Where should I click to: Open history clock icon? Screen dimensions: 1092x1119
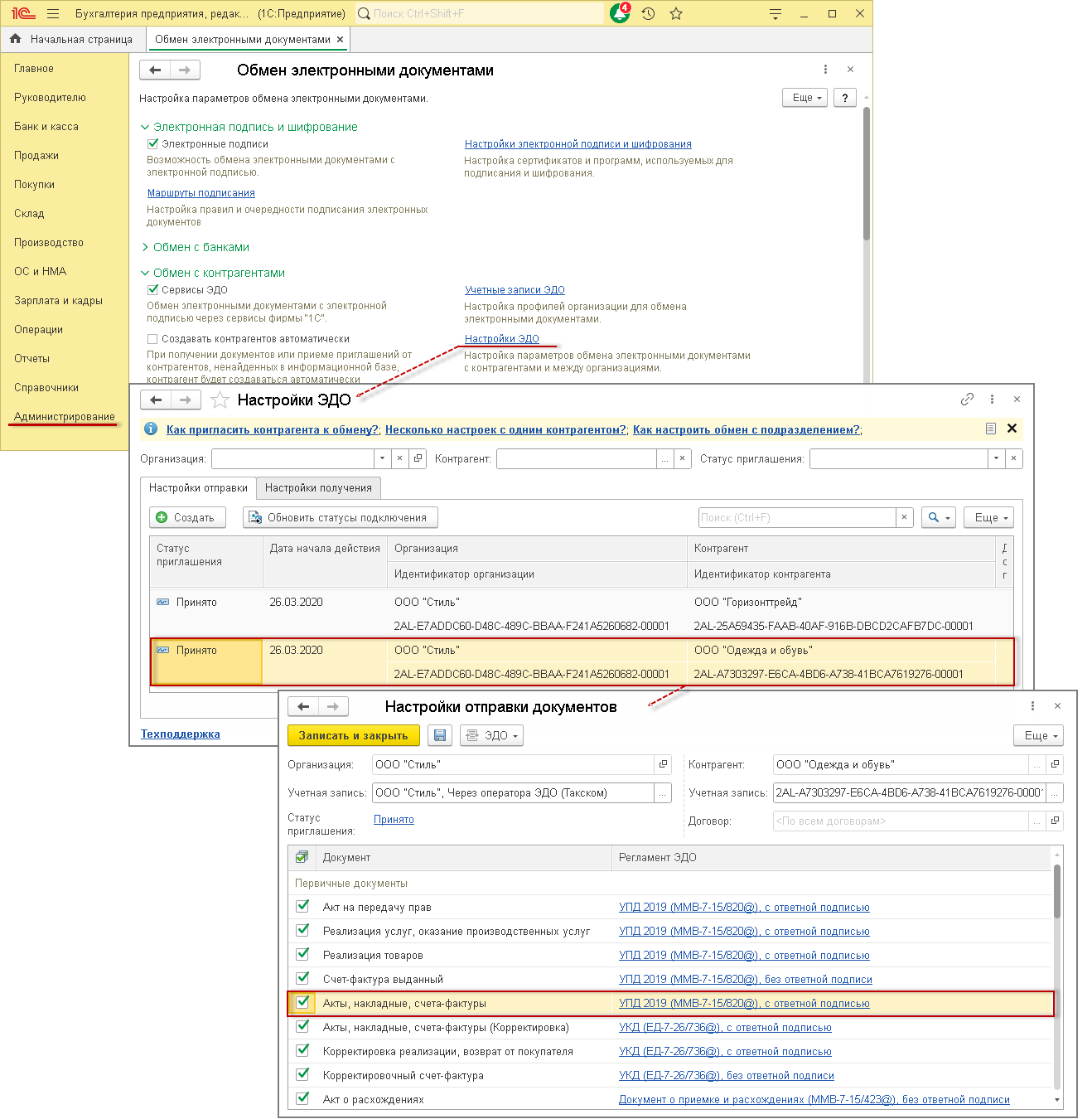[649, 13]
